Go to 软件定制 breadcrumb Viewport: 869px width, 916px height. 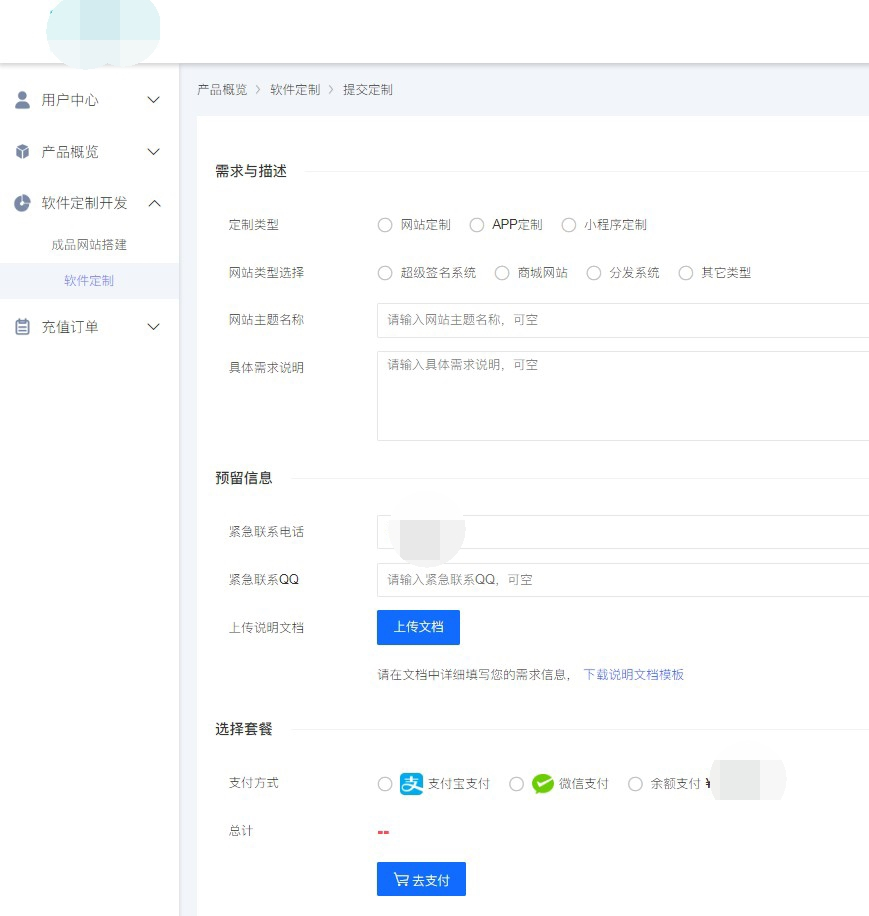295,90
